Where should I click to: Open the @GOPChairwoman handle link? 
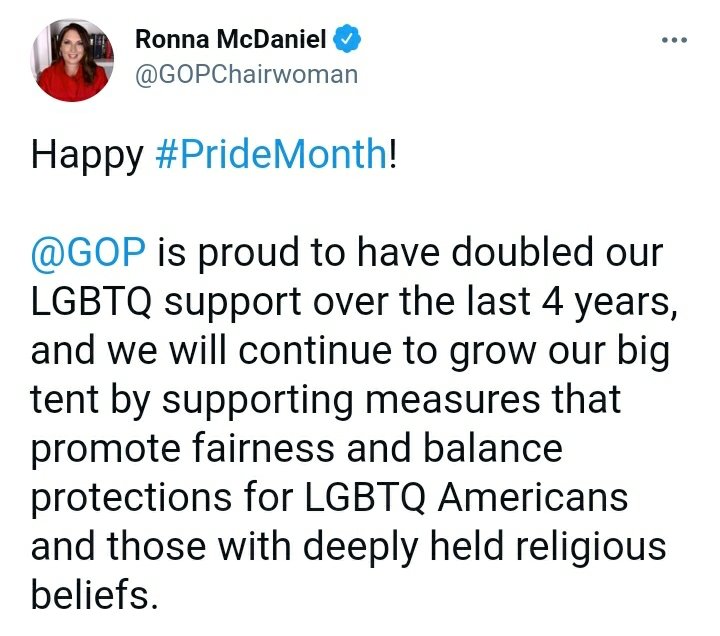247,74
